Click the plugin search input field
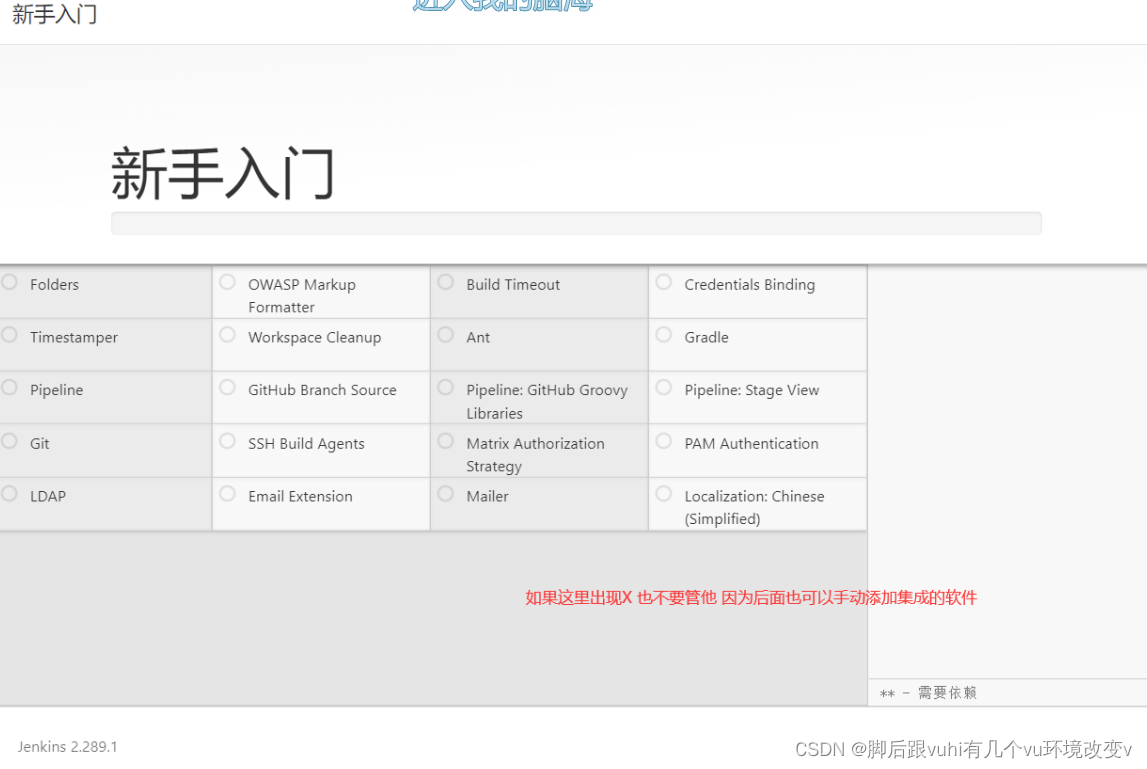Image resolution: width=1147 pixels, height=769 pixels. pos(576,222)
